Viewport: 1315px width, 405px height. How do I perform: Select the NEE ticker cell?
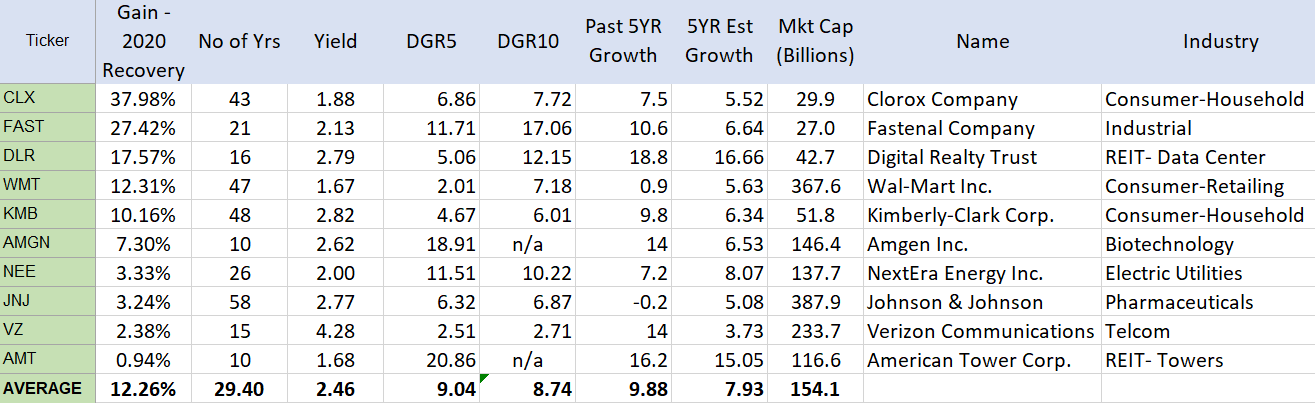[48, 273]
